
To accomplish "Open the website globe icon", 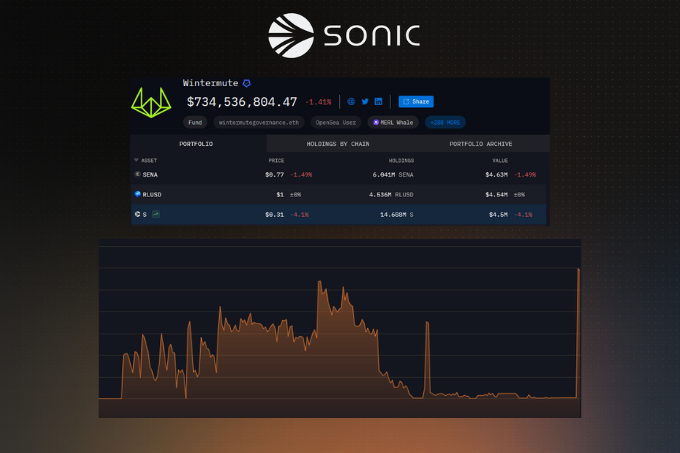I will tap(351, 101).
